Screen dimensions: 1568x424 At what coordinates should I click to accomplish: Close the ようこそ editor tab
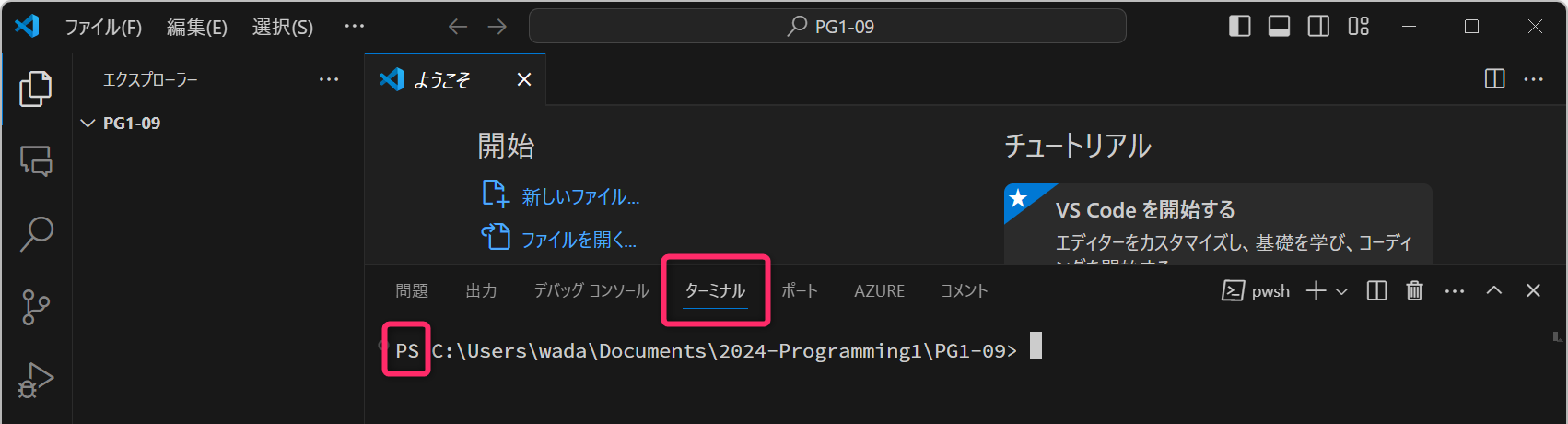tap(524, 80)
